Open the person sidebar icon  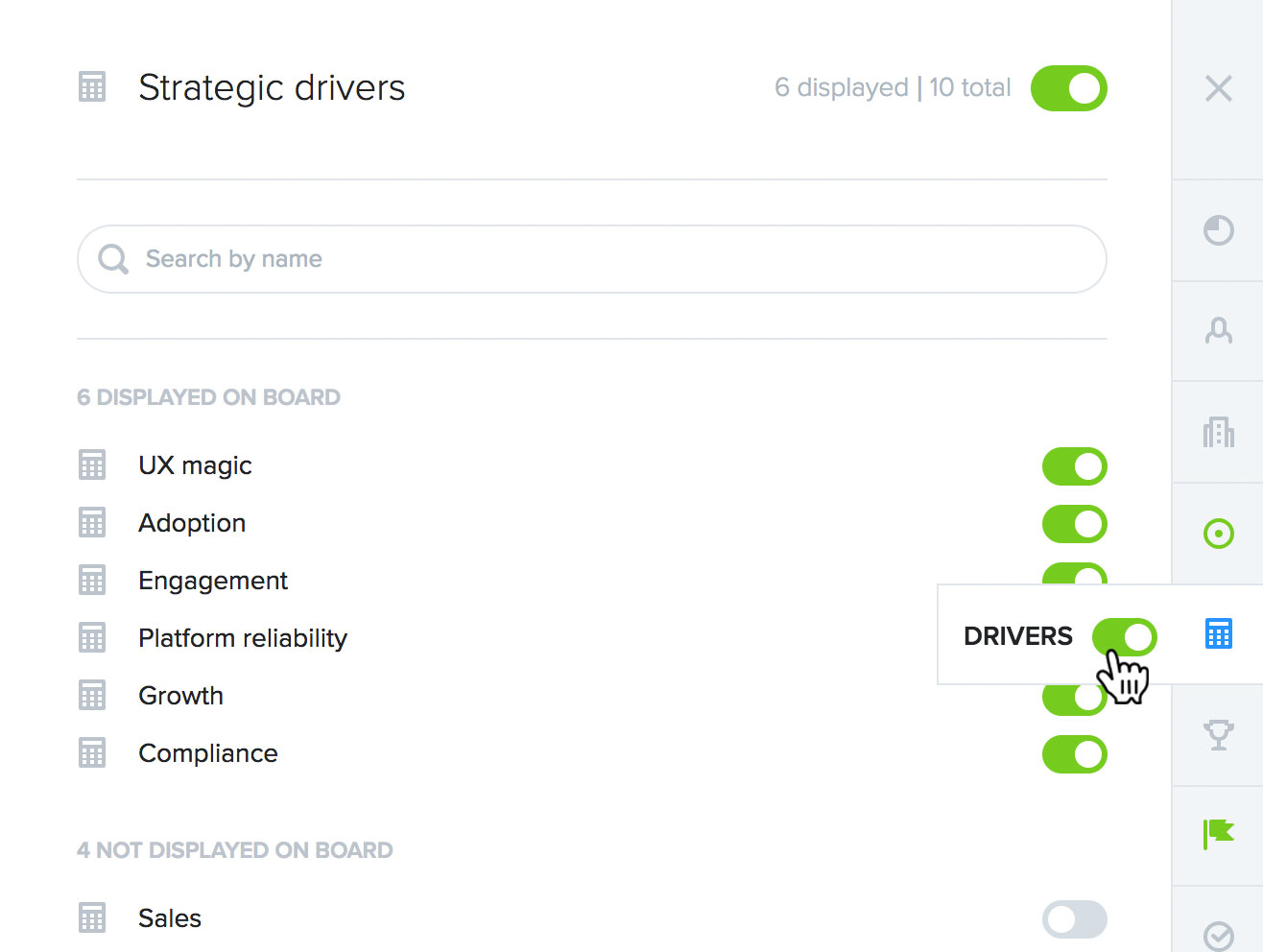(1218, 331)
